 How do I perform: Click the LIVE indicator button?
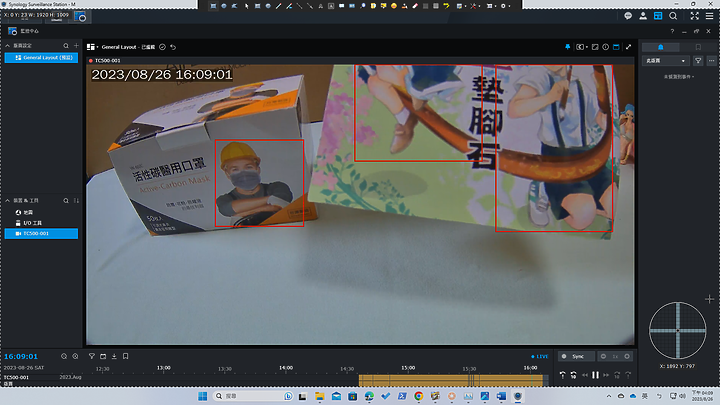540,356
